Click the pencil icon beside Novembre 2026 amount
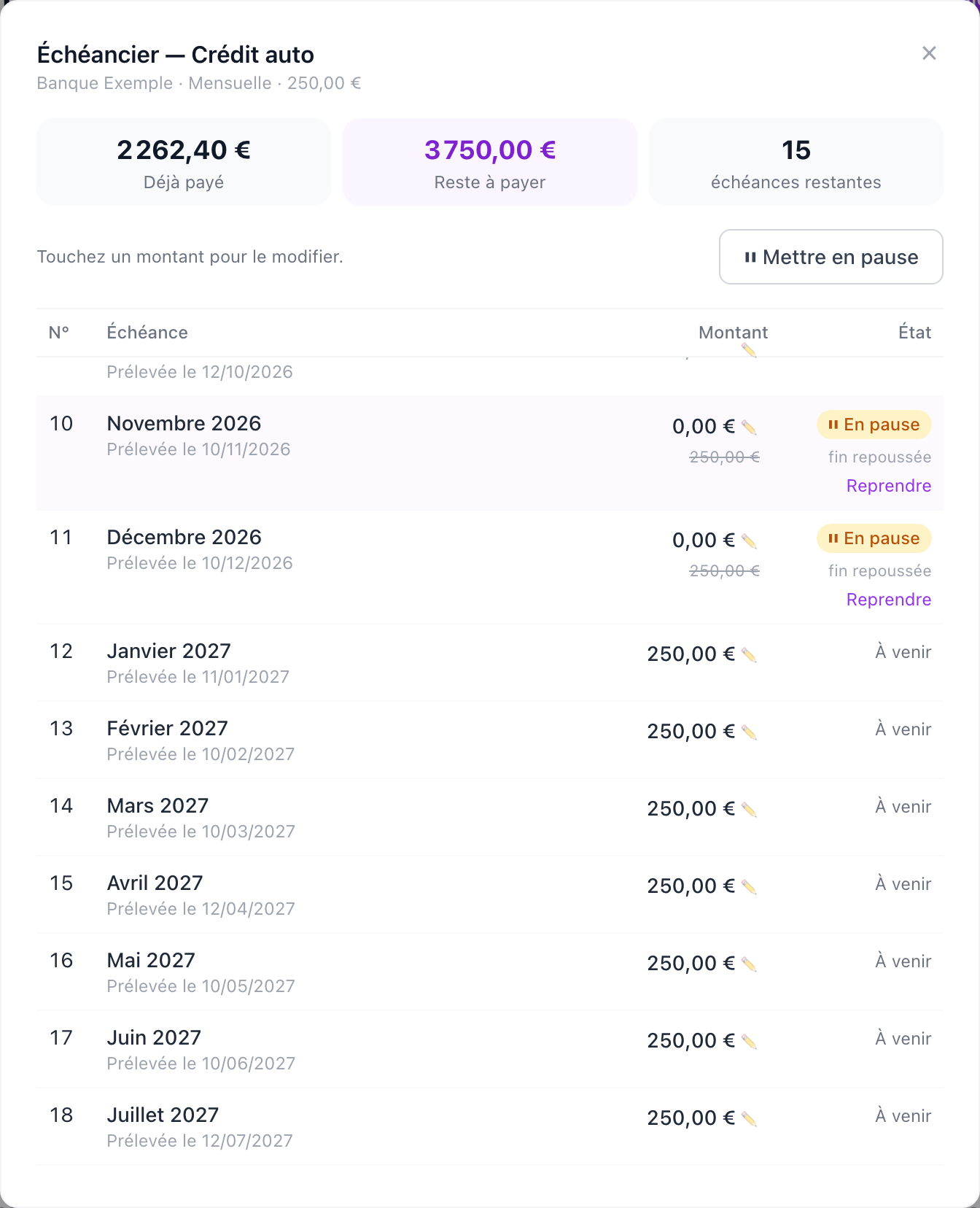The width and height of the screenshot is (980, 1208). pyautogui.click(x=749, y=427)
